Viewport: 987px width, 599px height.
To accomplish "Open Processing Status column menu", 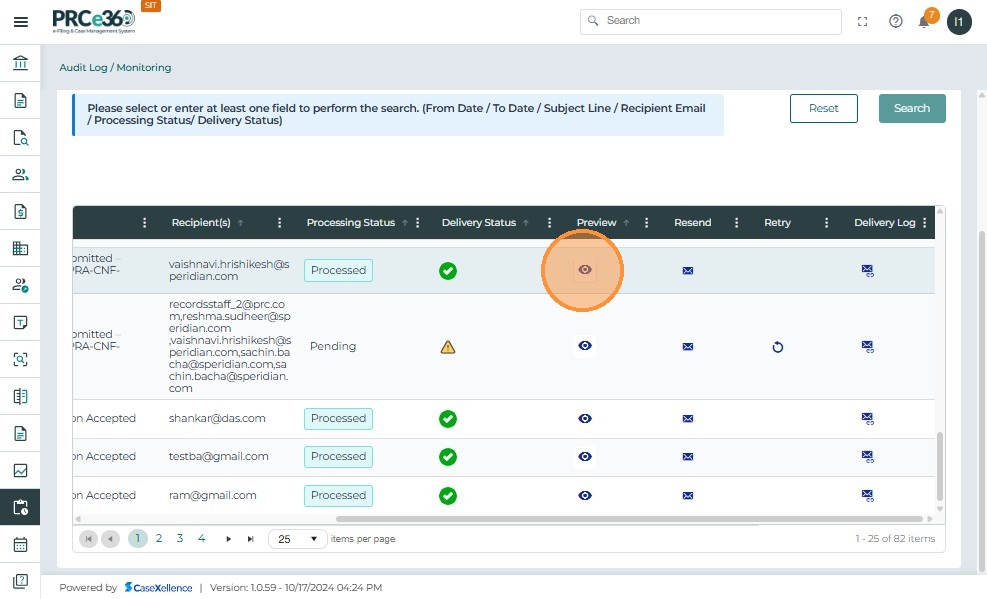I will click(x=418, y=223).
